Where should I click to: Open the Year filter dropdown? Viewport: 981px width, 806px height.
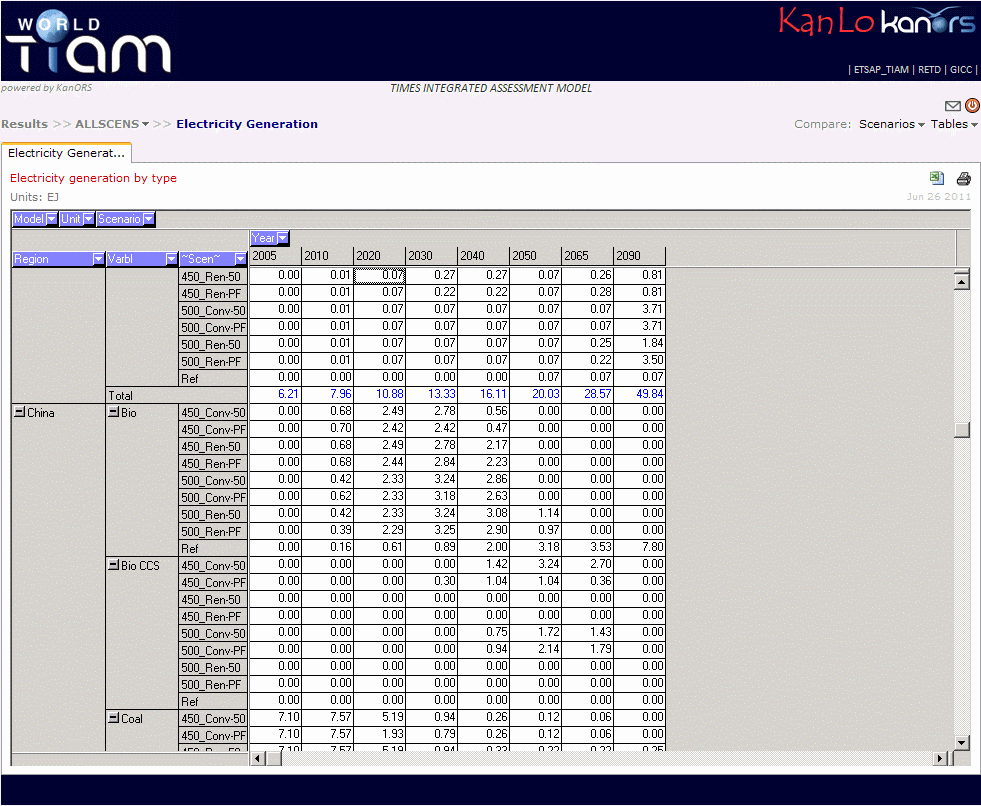point(283,238)
